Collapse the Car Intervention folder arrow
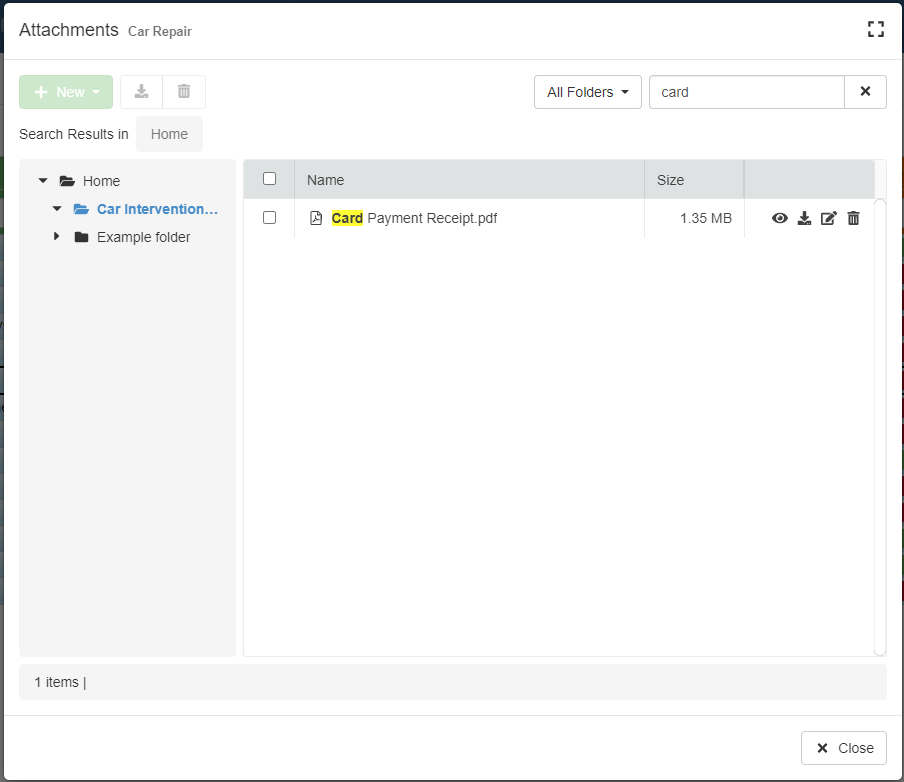This screenshot has width=904, height=782. coord(57,209)
